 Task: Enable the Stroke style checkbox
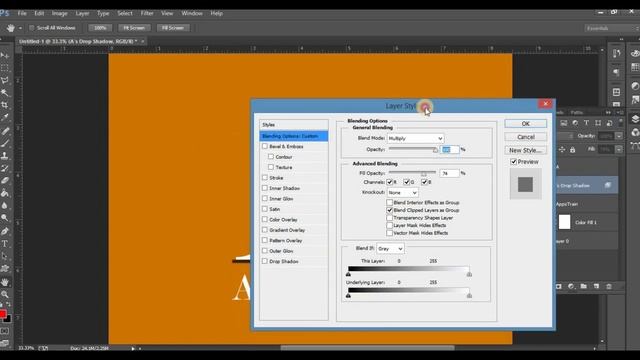pyautogui.click(x=265, y=178)
